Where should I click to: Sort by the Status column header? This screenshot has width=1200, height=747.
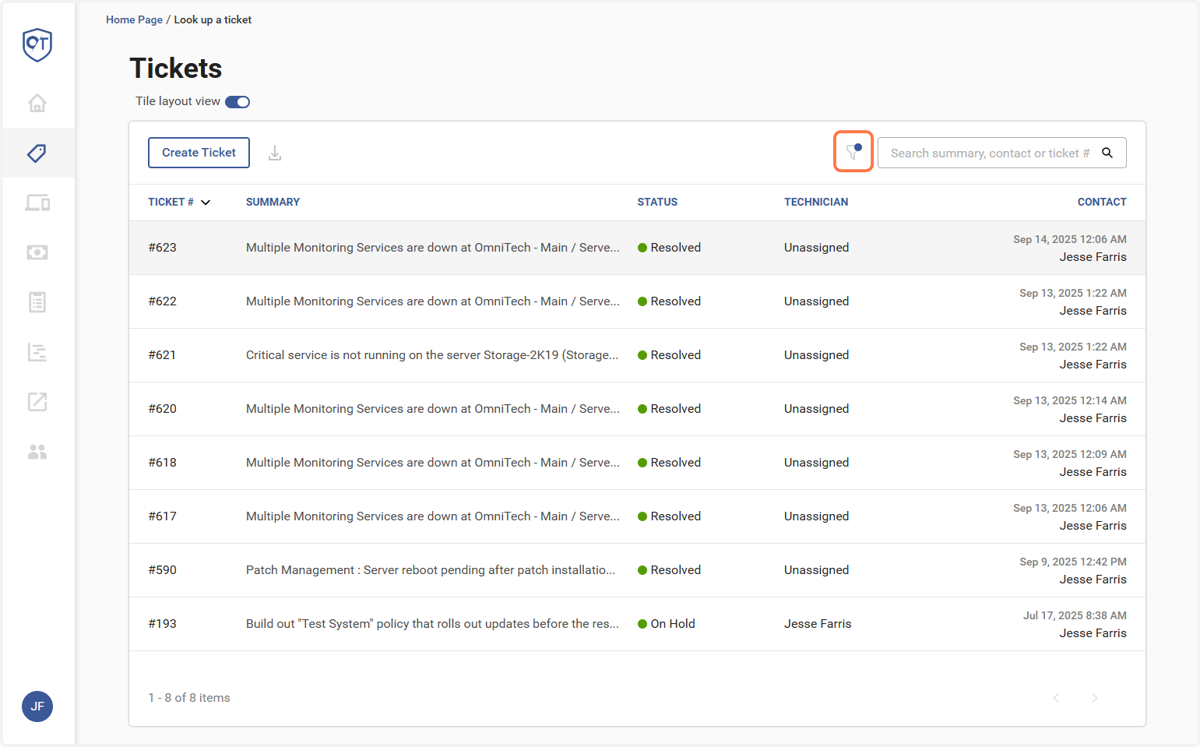point(657,202)
